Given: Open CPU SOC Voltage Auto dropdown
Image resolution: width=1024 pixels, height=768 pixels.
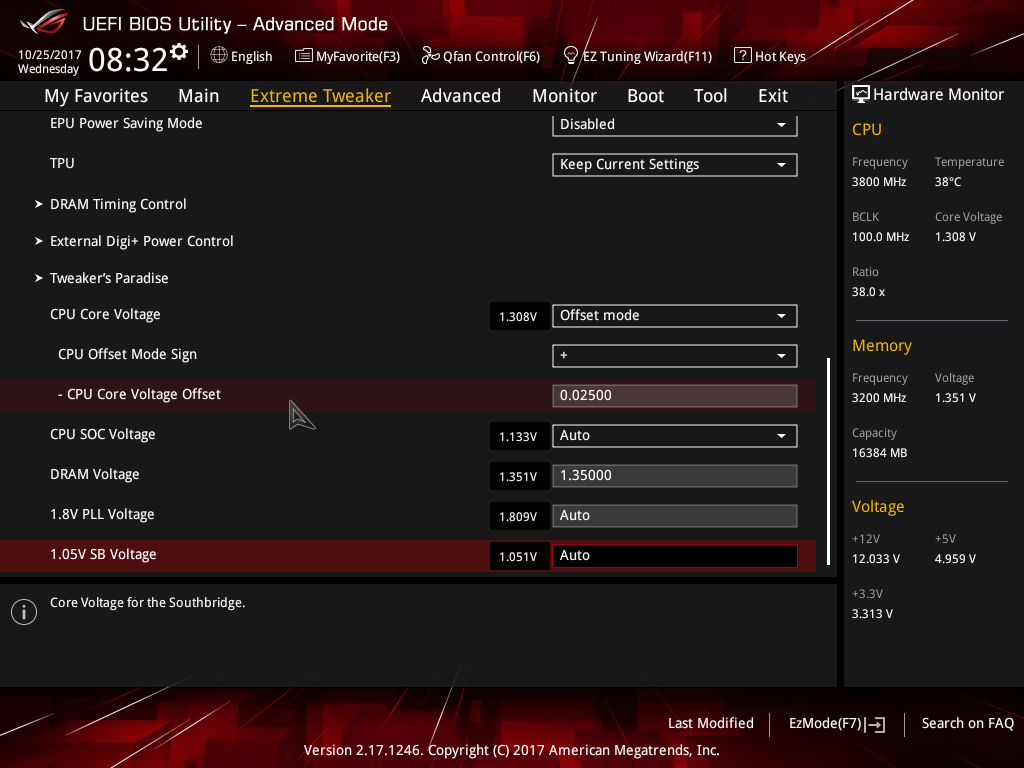Looking at the screenshot, I should [675, 436].
